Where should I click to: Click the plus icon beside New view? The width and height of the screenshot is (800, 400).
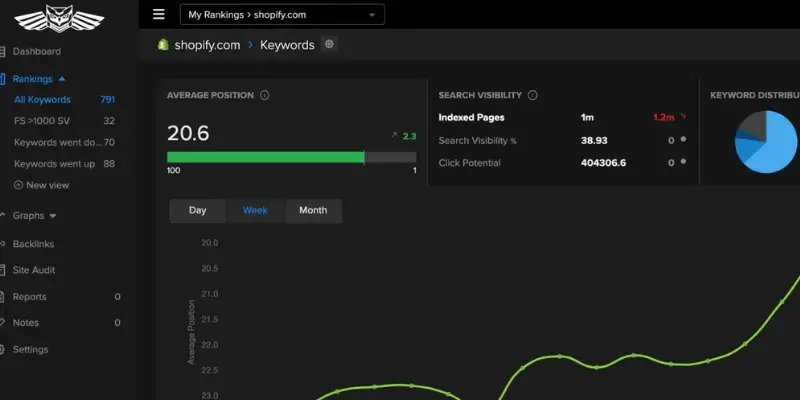coord(18,185)
